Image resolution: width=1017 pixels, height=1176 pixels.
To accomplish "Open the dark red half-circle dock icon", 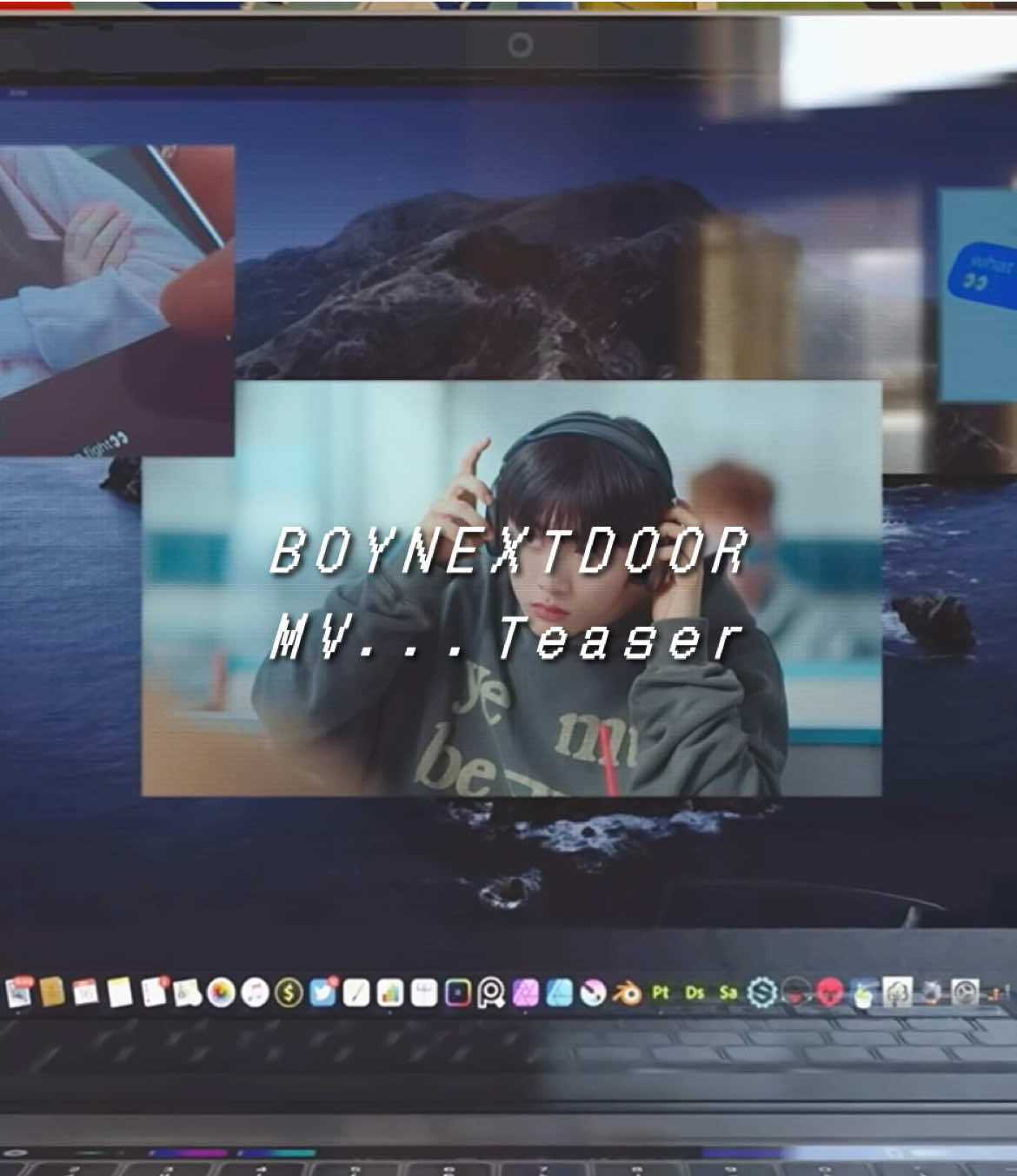I will [x=795, y=993].
